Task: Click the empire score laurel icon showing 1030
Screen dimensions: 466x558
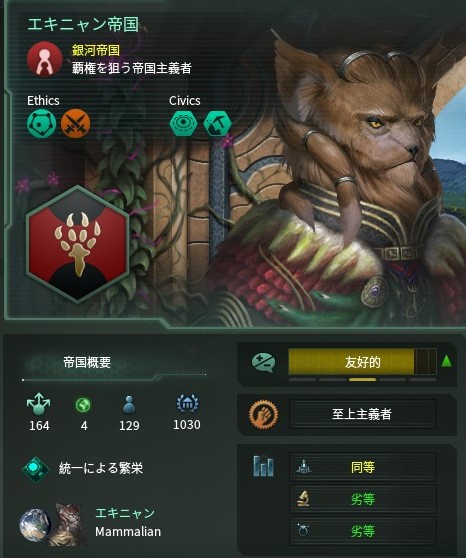Action: [x=188, y=404]
